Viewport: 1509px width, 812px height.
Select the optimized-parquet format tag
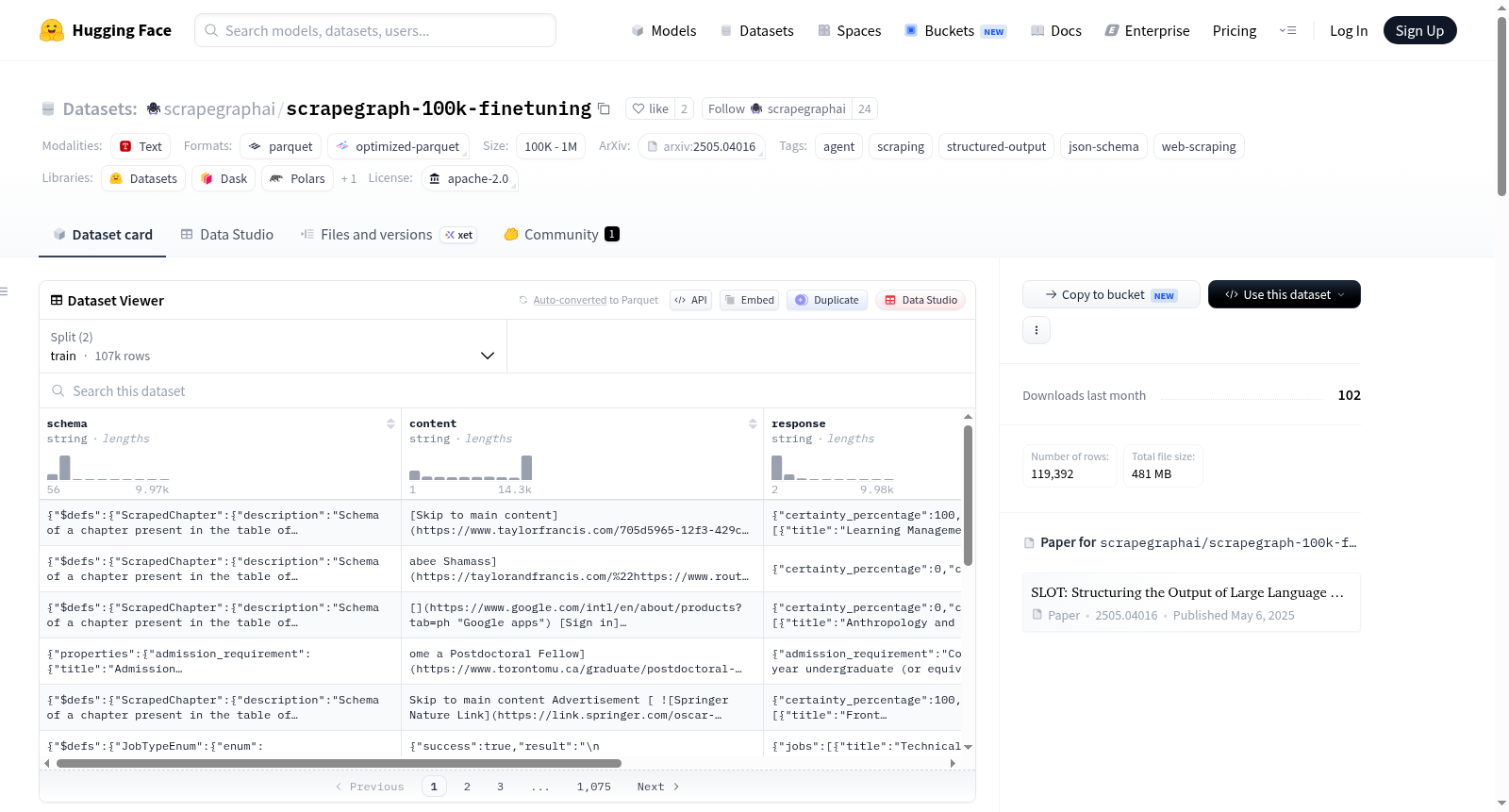(398, 146)
